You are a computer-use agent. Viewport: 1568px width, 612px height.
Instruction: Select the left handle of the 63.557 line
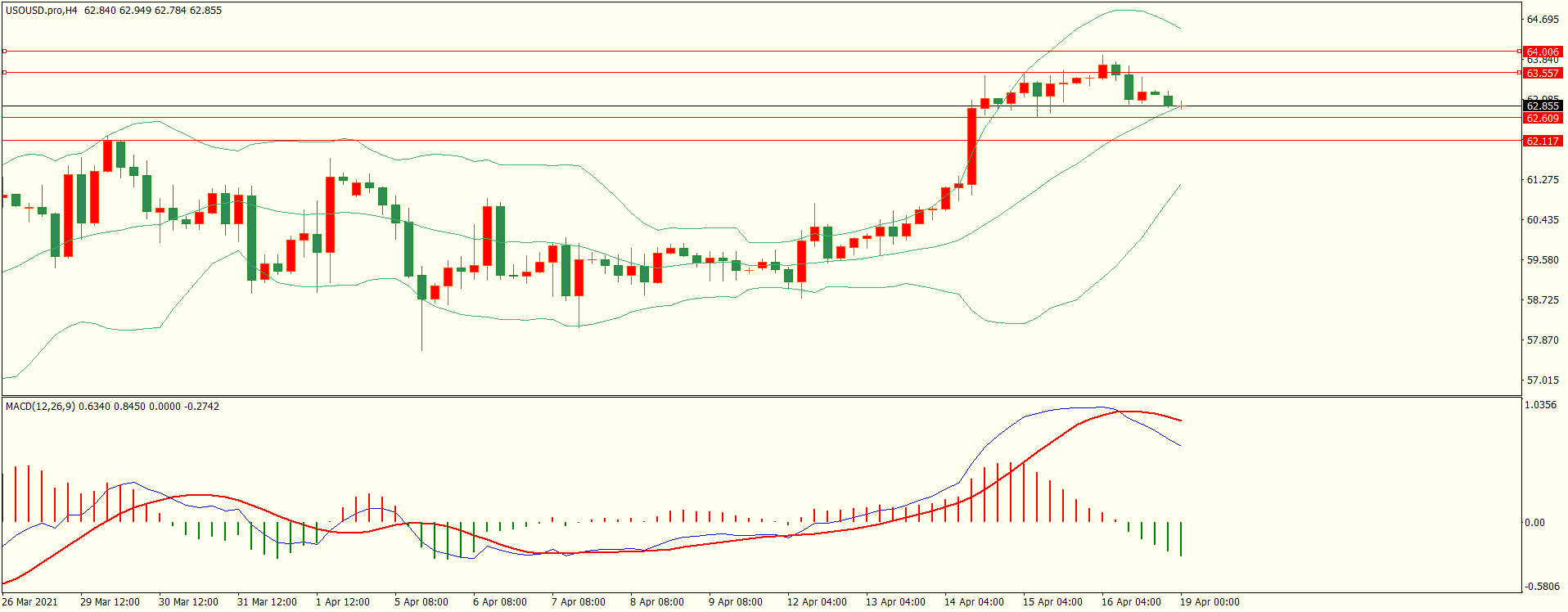pyautogui.click(x=5, y=73)
